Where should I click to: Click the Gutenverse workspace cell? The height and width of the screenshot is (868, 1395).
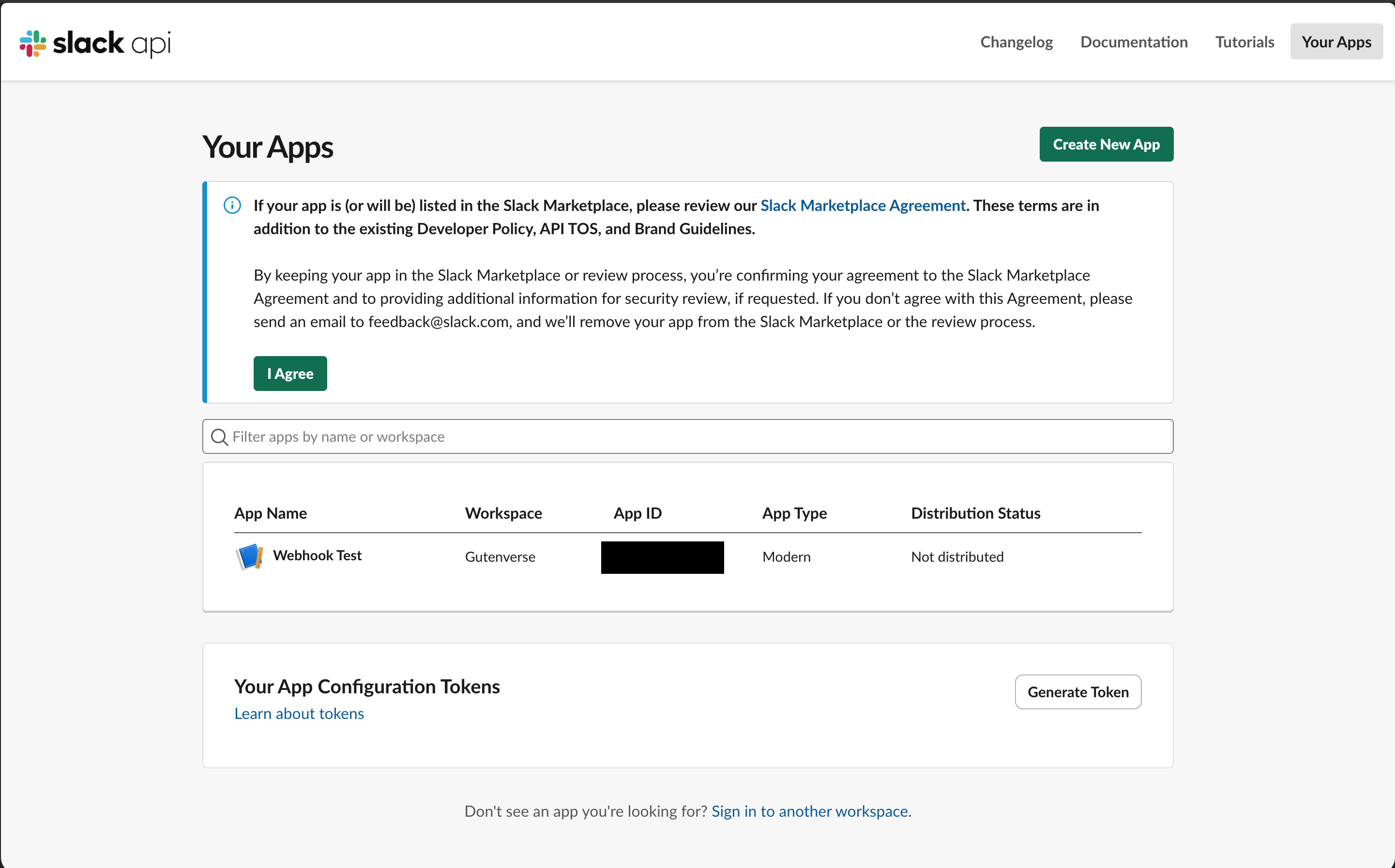[500, 557]
